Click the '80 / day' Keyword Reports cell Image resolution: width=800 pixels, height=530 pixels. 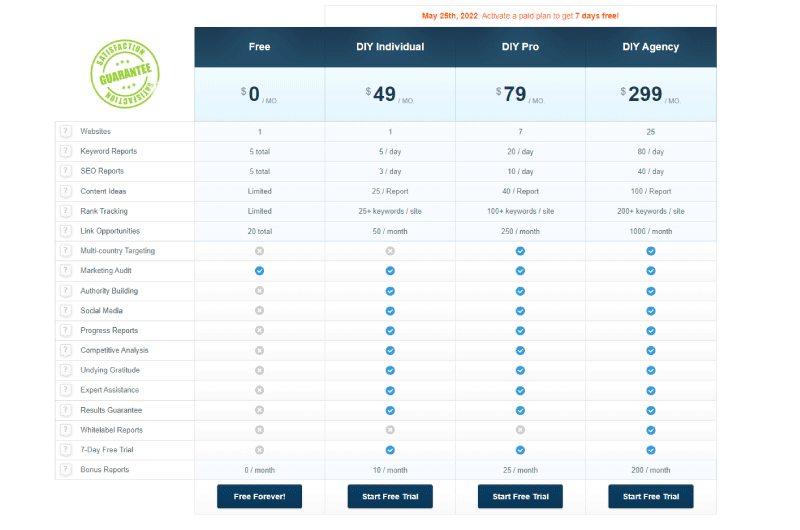651,152
